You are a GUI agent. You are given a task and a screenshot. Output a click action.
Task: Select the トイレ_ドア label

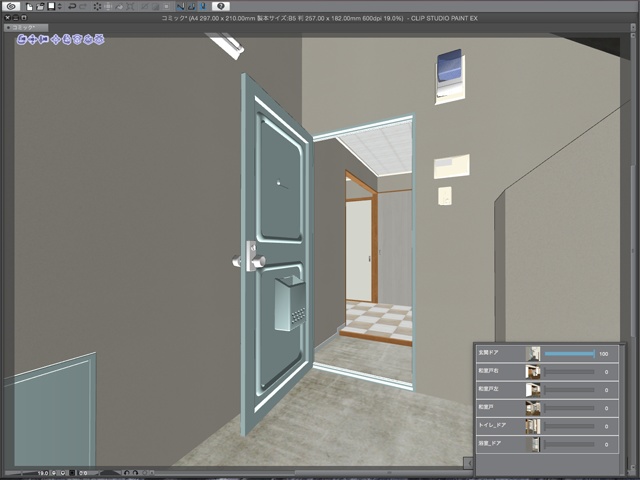(492, 425)
